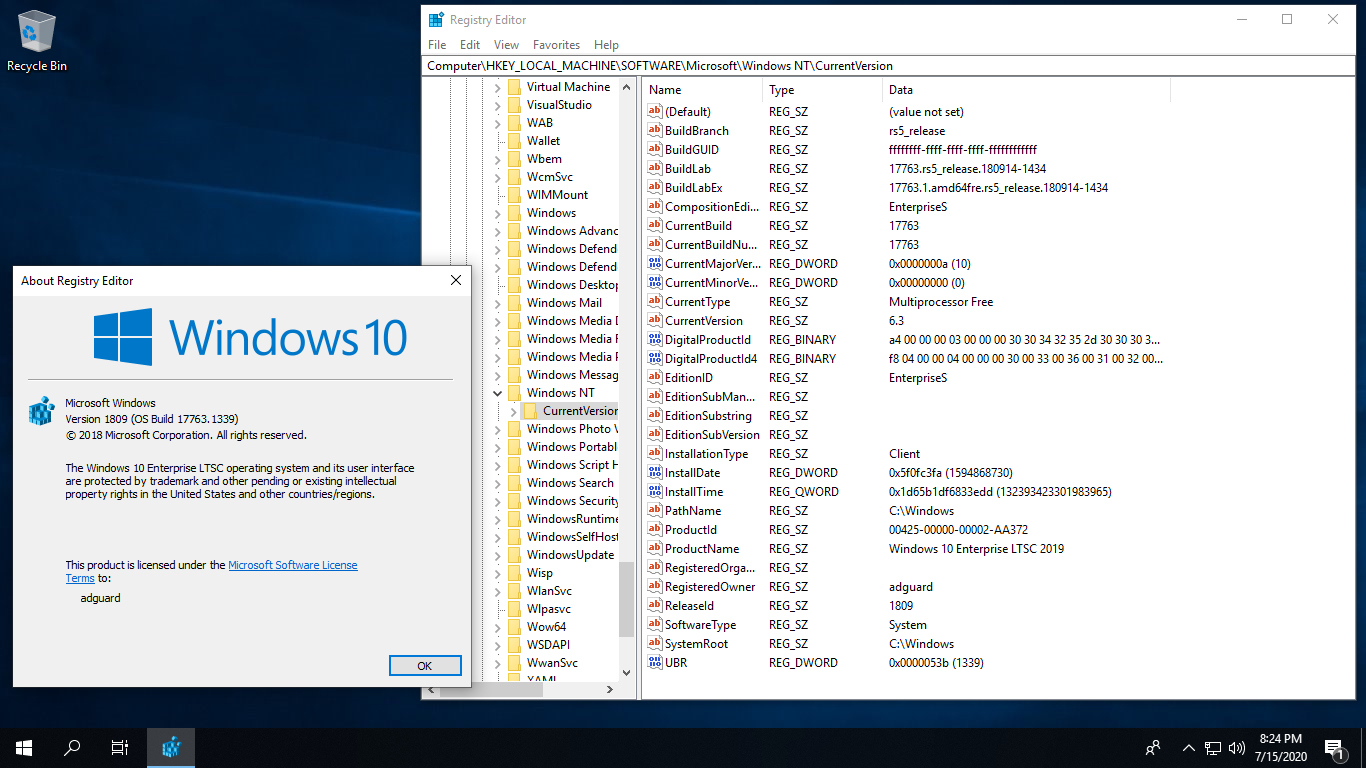The height and width of the screenshot is (768, 1366).
Task: Open the Action Center notifications icon
Action: point(1334,747)
